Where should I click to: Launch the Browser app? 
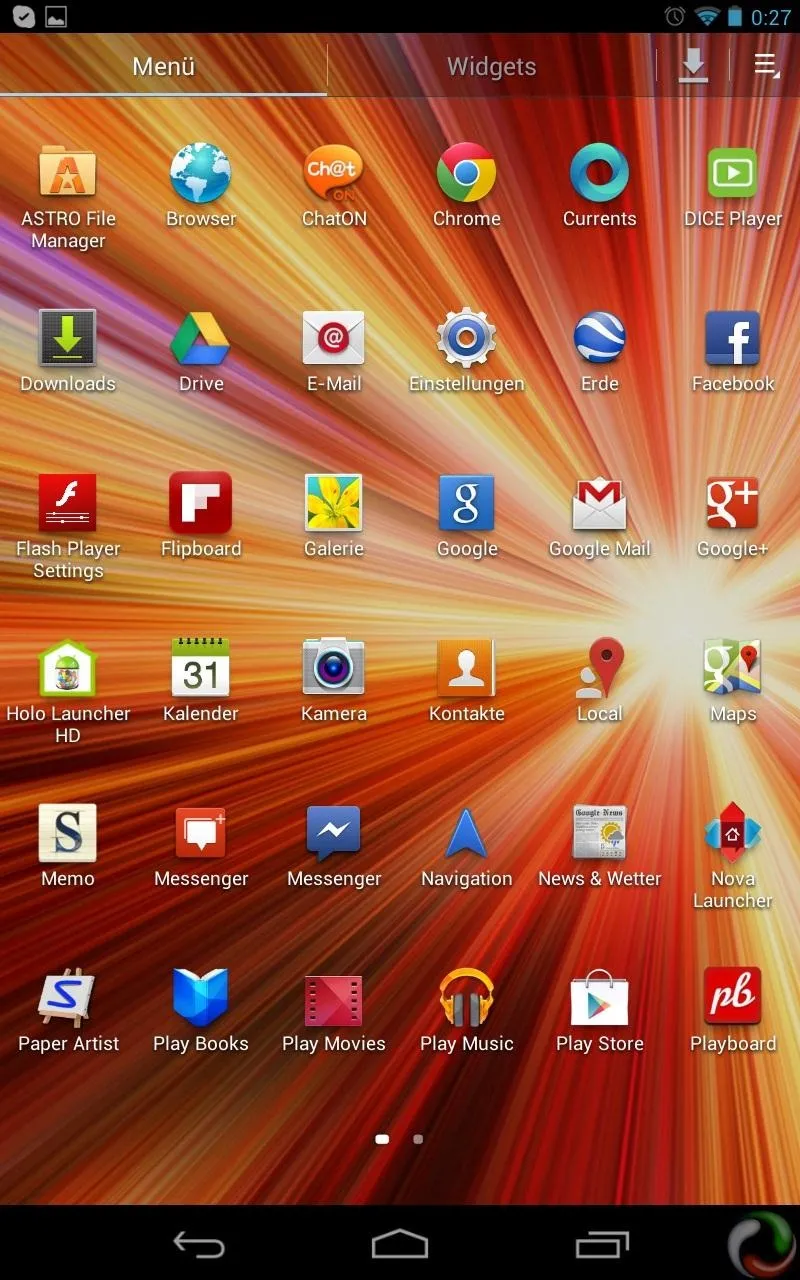(201, 185)
